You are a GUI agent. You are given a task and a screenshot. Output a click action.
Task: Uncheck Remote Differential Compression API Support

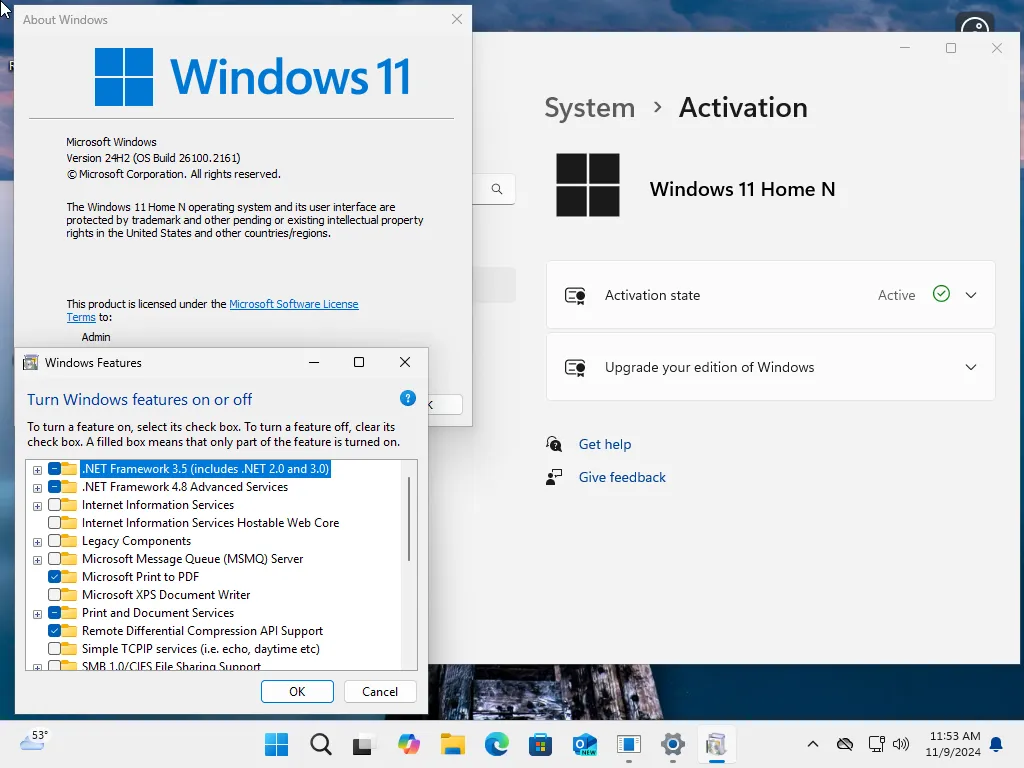54,631
